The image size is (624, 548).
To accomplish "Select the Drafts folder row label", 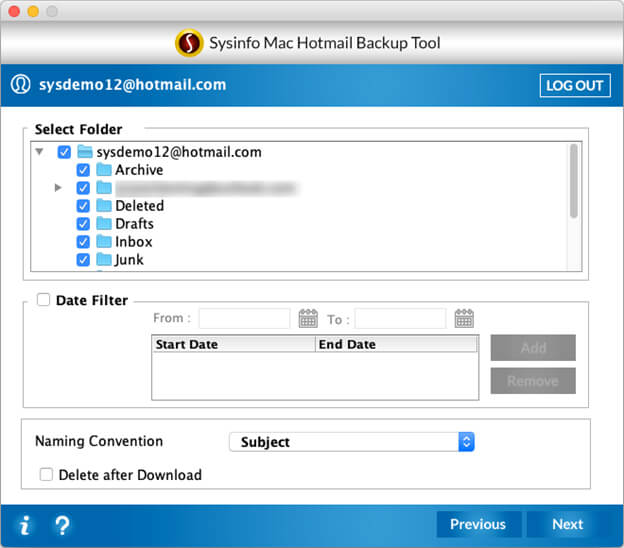I will pyautogui.click(x=135, y=224).
